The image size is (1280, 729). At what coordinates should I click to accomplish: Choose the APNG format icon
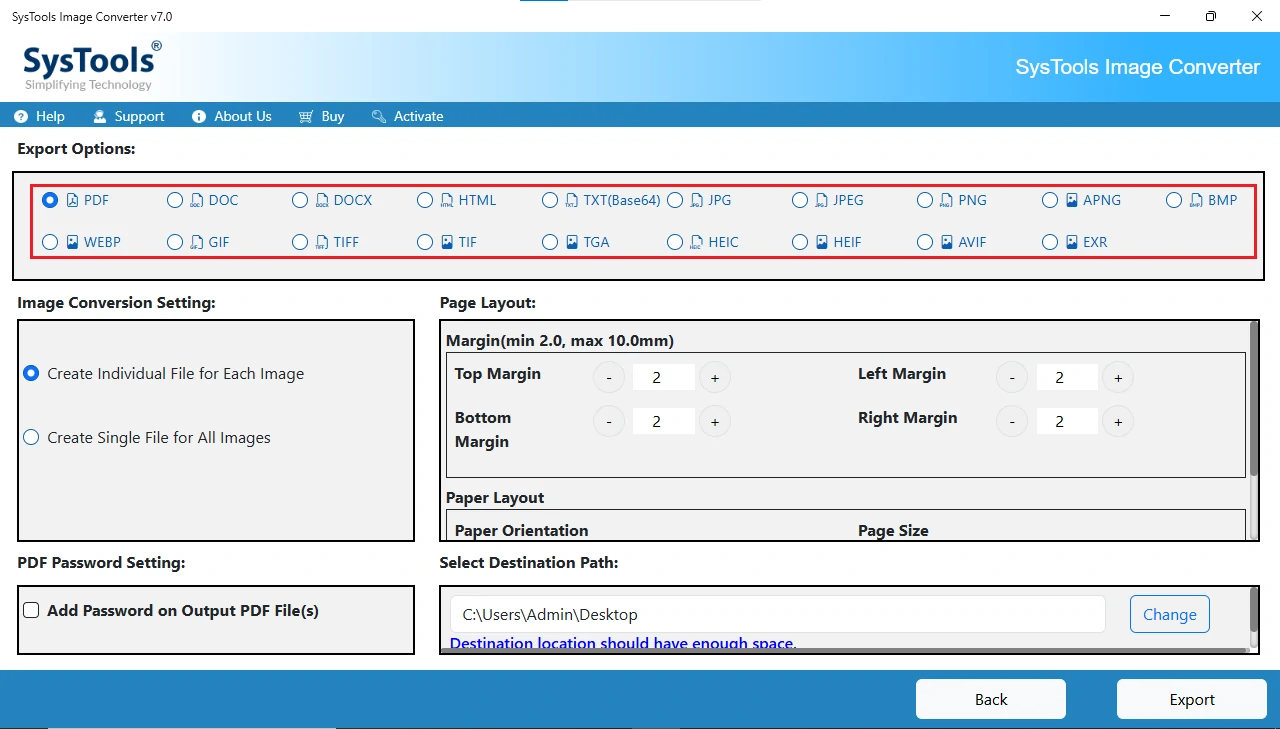point(1072,200)
